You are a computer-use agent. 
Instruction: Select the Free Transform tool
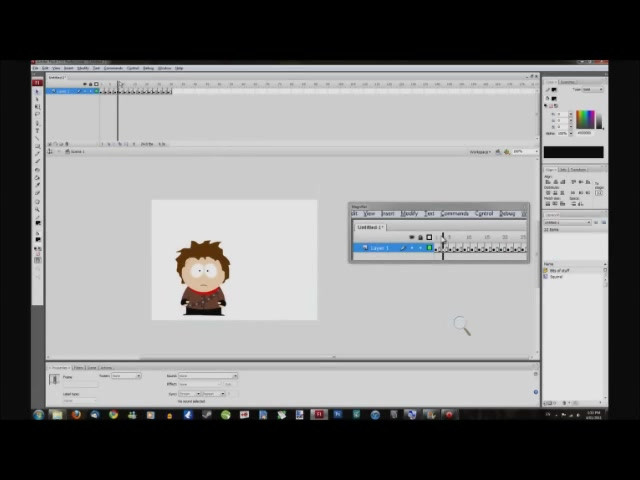click(37, 107)
